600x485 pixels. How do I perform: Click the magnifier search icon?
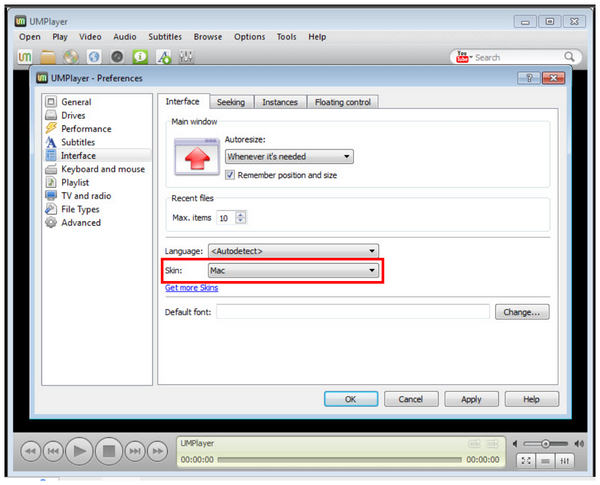(569, 57)
